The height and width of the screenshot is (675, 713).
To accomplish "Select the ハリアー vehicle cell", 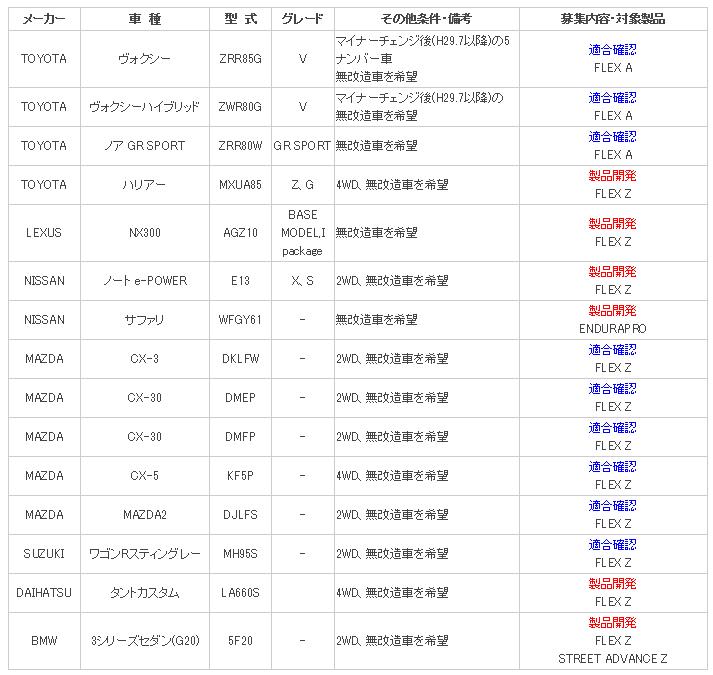I will click(x=145, y=185).
